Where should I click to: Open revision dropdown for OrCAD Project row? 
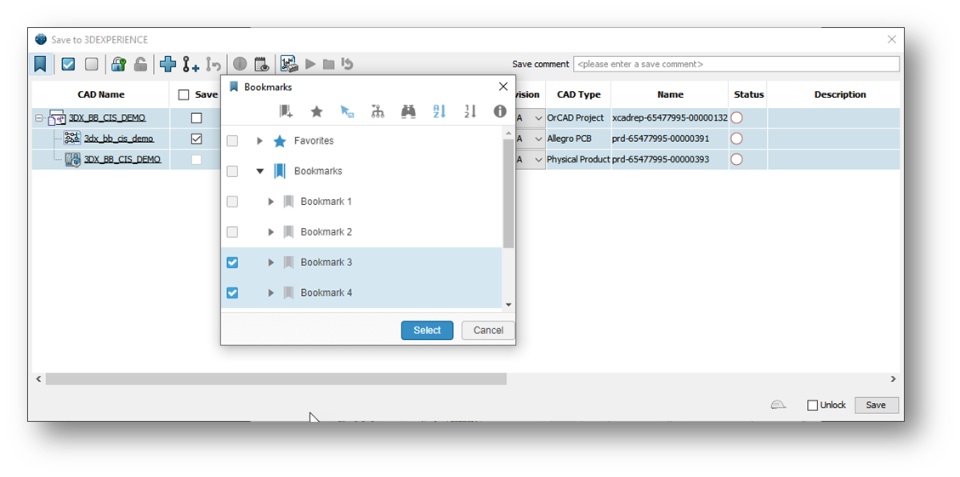point(538,118)
